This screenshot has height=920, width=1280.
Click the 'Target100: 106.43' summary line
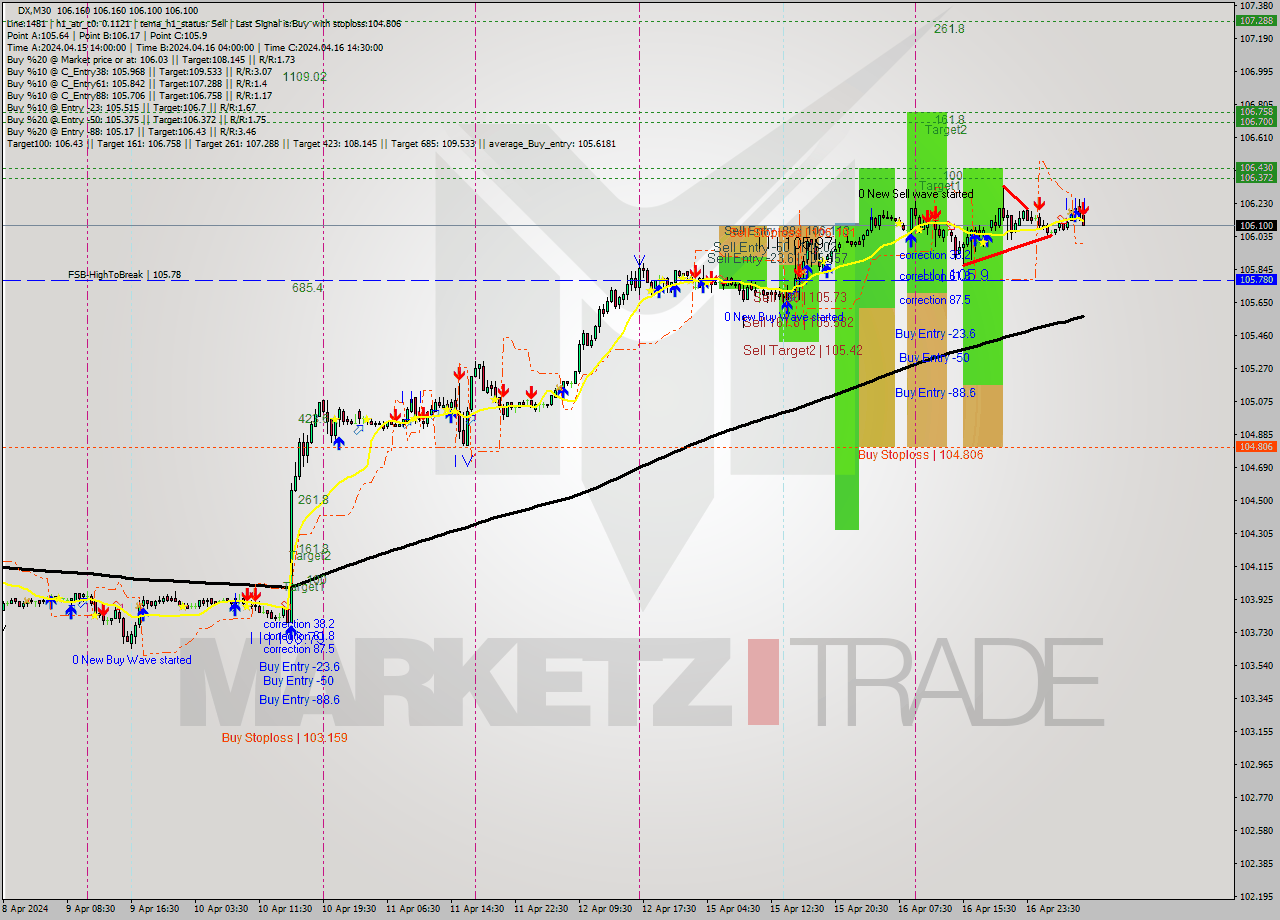311,143
